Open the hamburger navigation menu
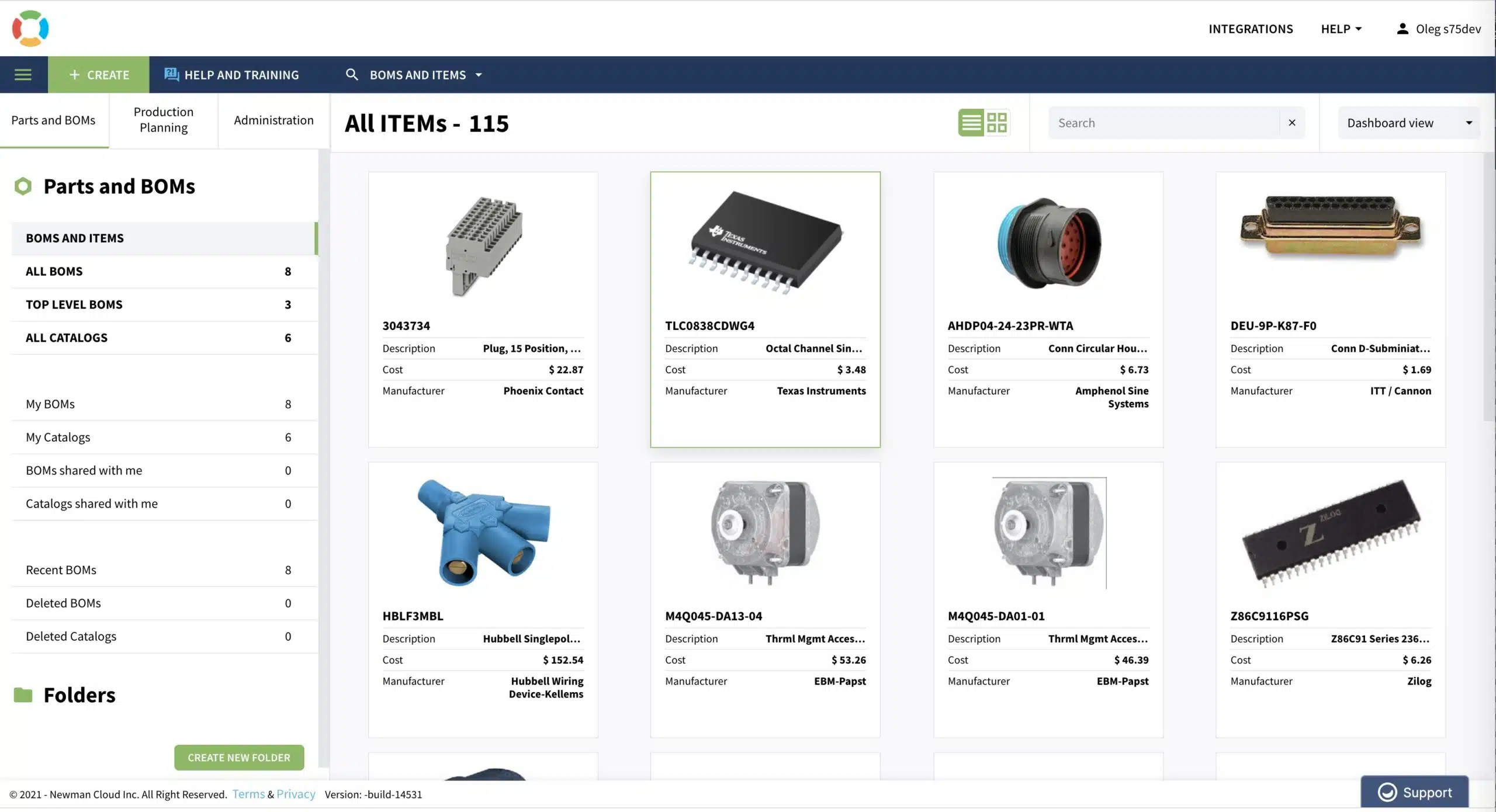Image resolution: width=1496 pixels, height=812 pixels. pyautogui.click(x=23, y=75)
